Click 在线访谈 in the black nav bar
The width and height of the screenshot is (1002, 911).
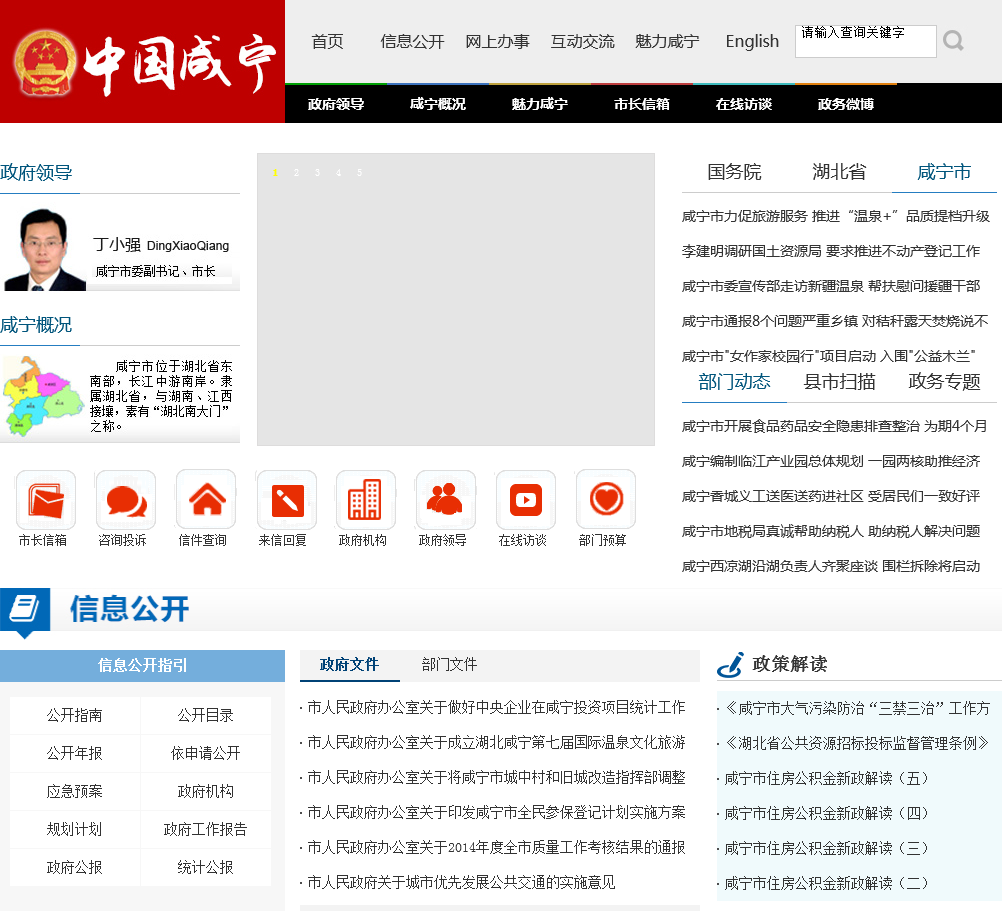pyautogui.click(x=744, y=104)
